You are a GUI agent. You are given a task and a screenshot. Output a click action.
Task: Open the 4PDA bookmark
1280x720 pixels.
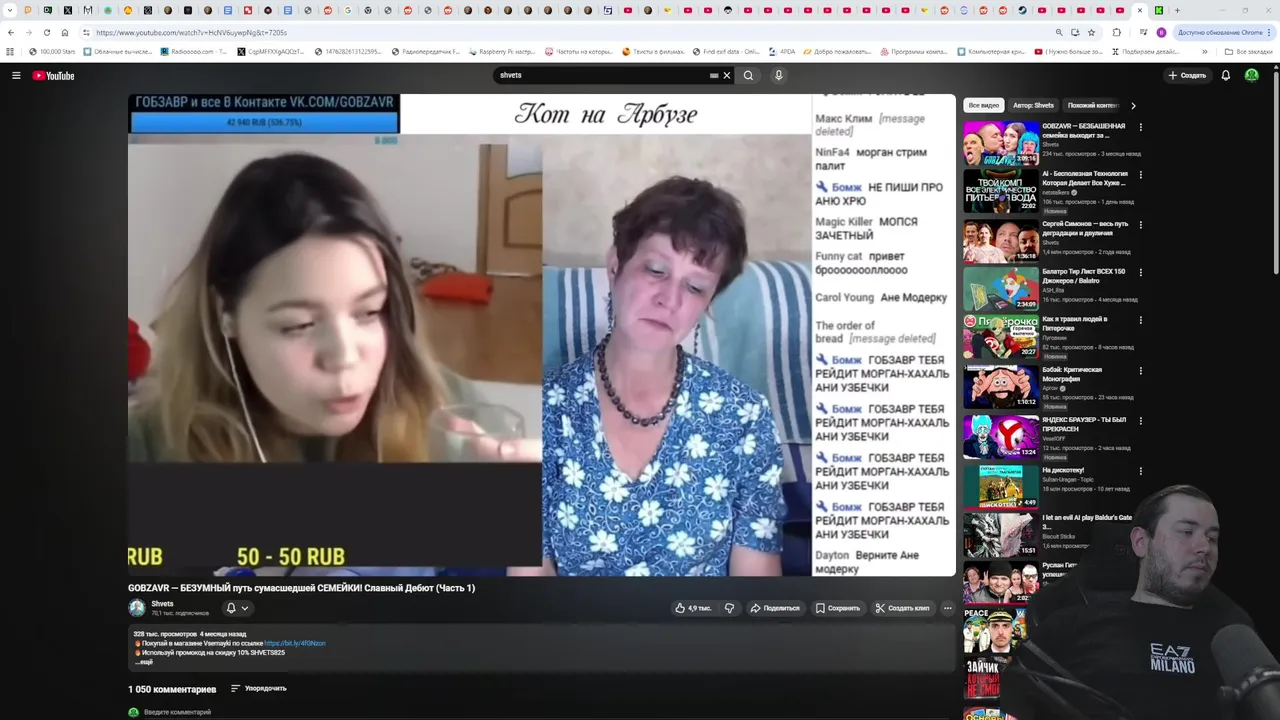click(782, 51)
